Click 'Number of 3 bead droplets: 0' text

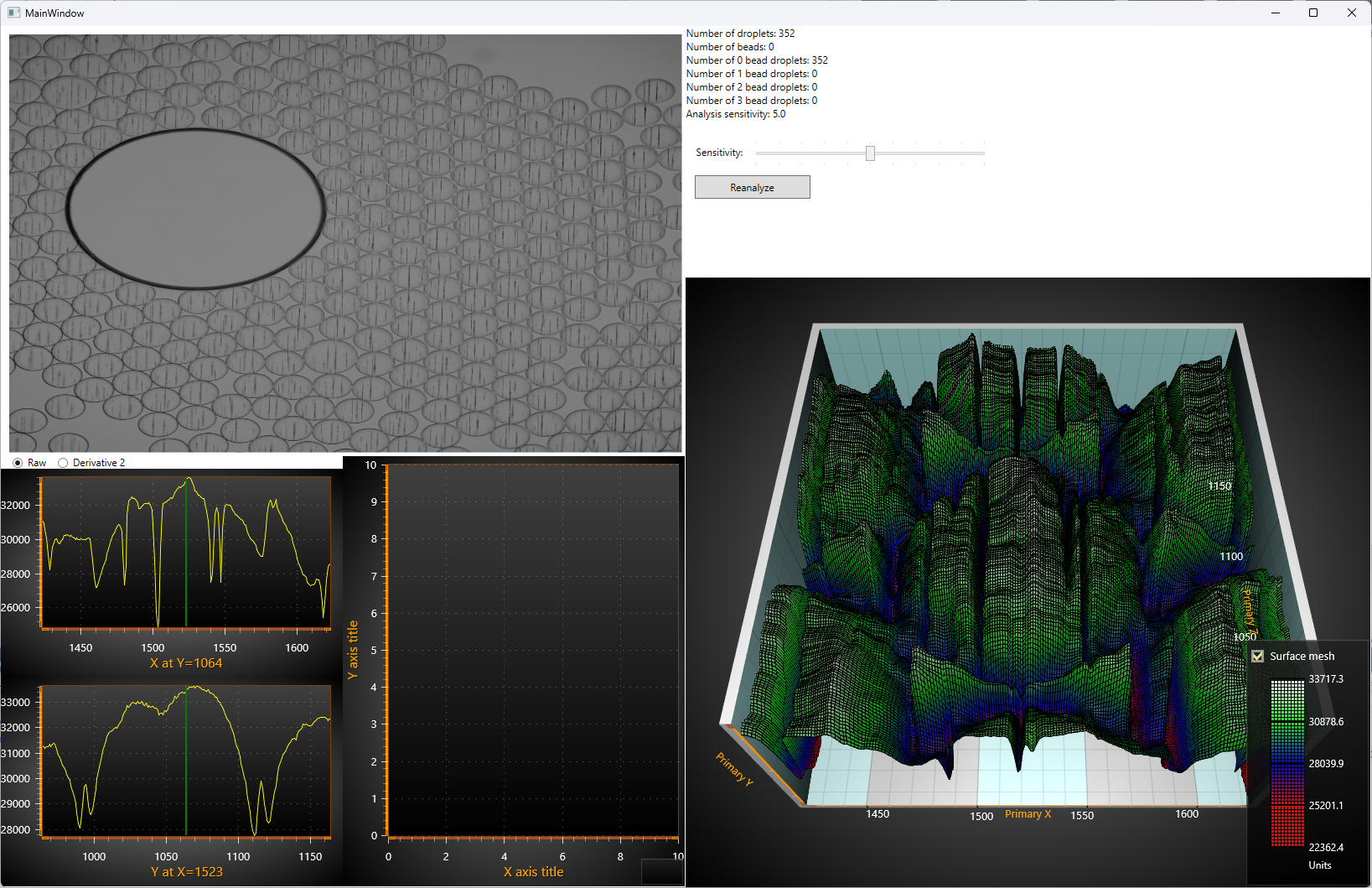pos(752,101)
